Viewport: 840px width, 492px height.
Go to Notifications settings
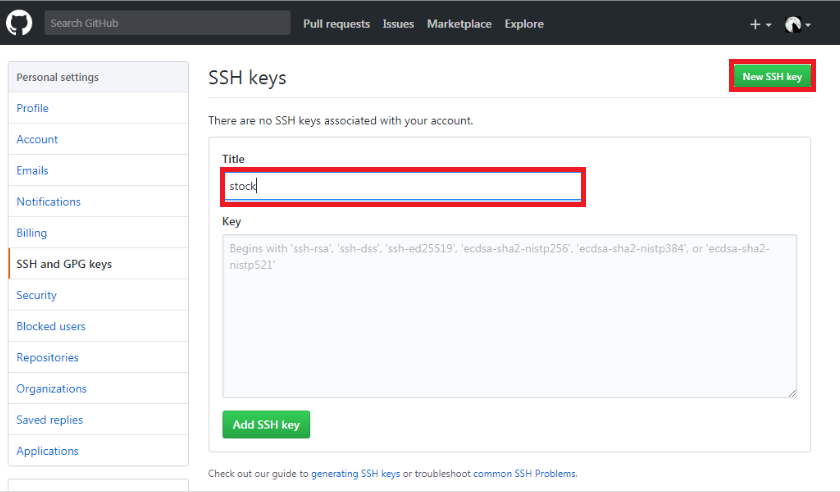pos(49,201)
